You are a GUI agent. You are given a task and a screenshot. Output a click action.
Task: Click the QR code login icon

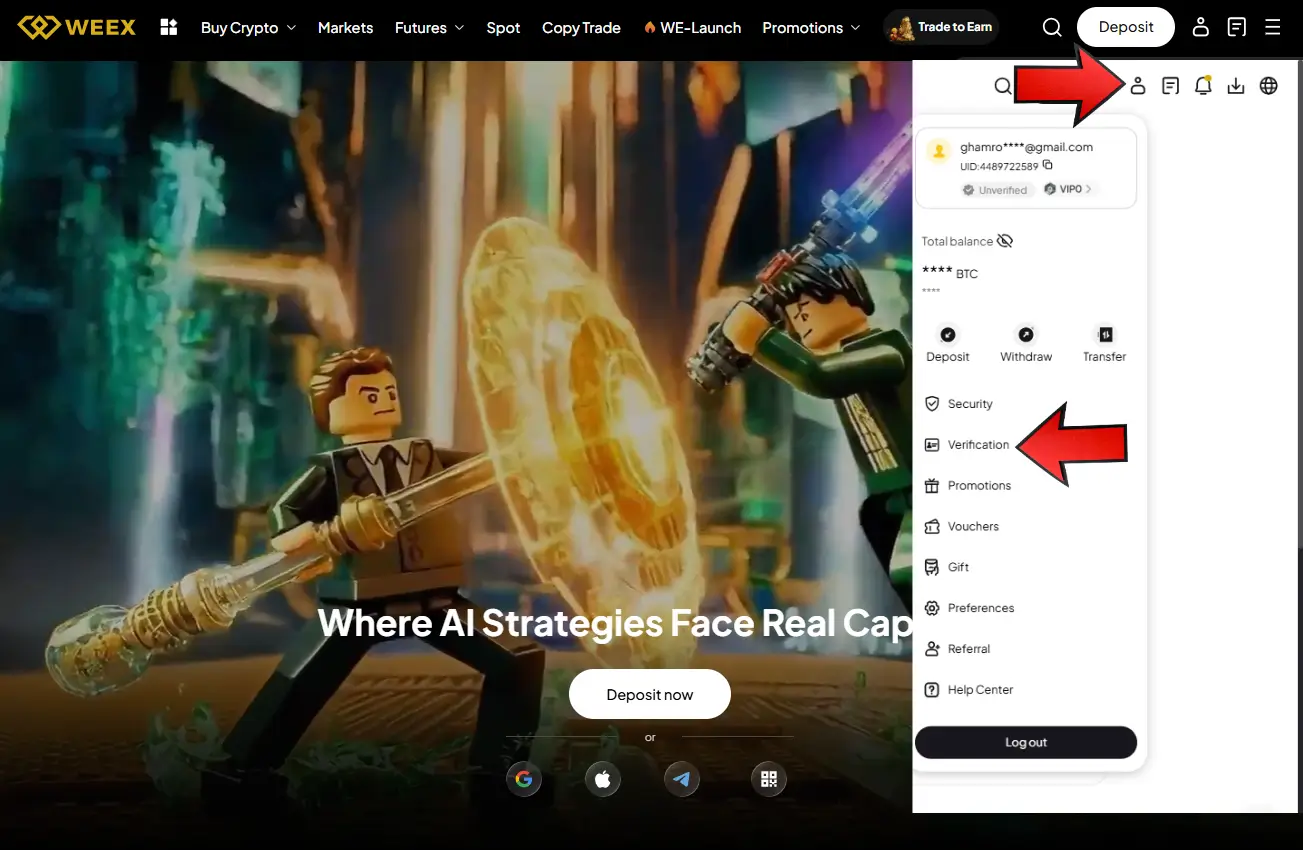[769, 779]
